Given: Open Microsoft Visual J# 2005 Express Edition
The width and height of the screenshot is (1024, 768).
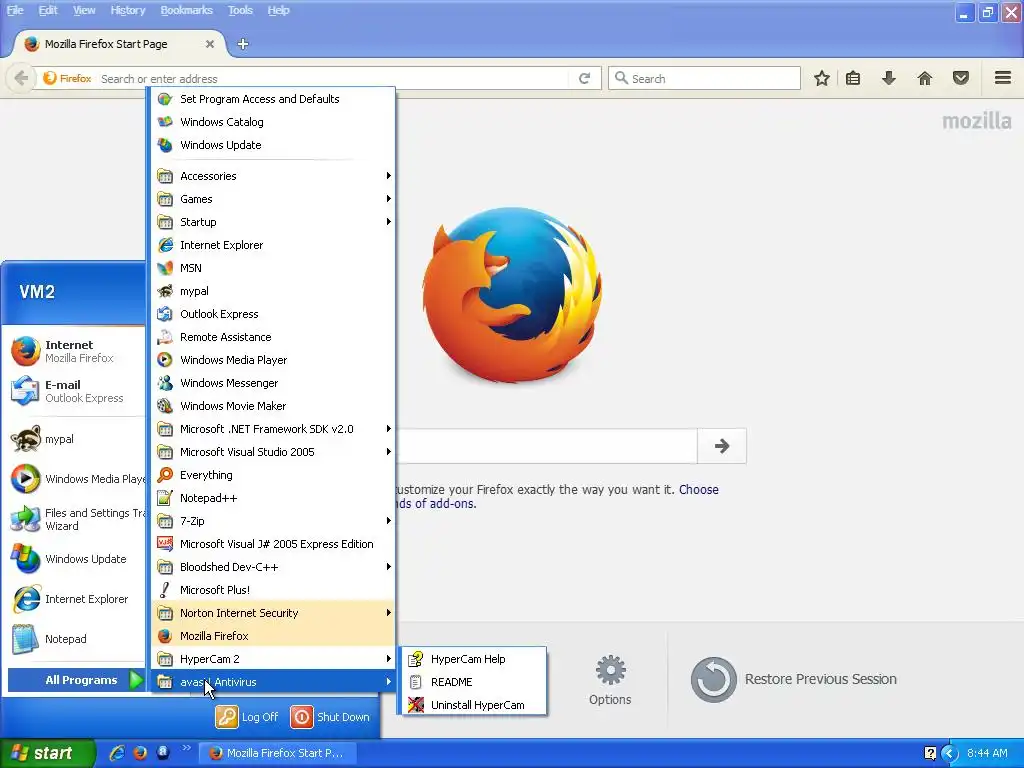Looking at the screenshot, I should click(x=273, y=544).
